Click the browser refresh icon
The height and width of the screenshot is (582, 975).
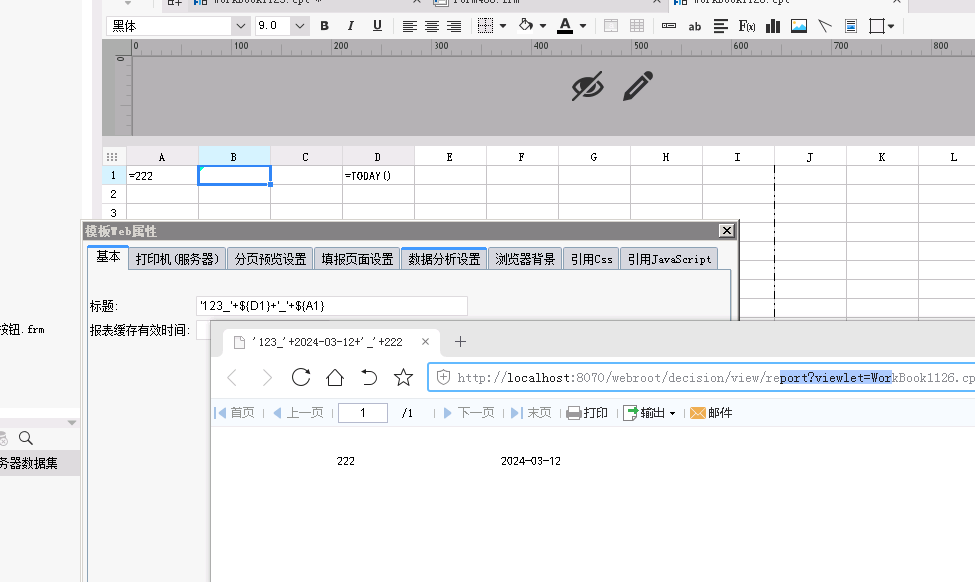301,377
